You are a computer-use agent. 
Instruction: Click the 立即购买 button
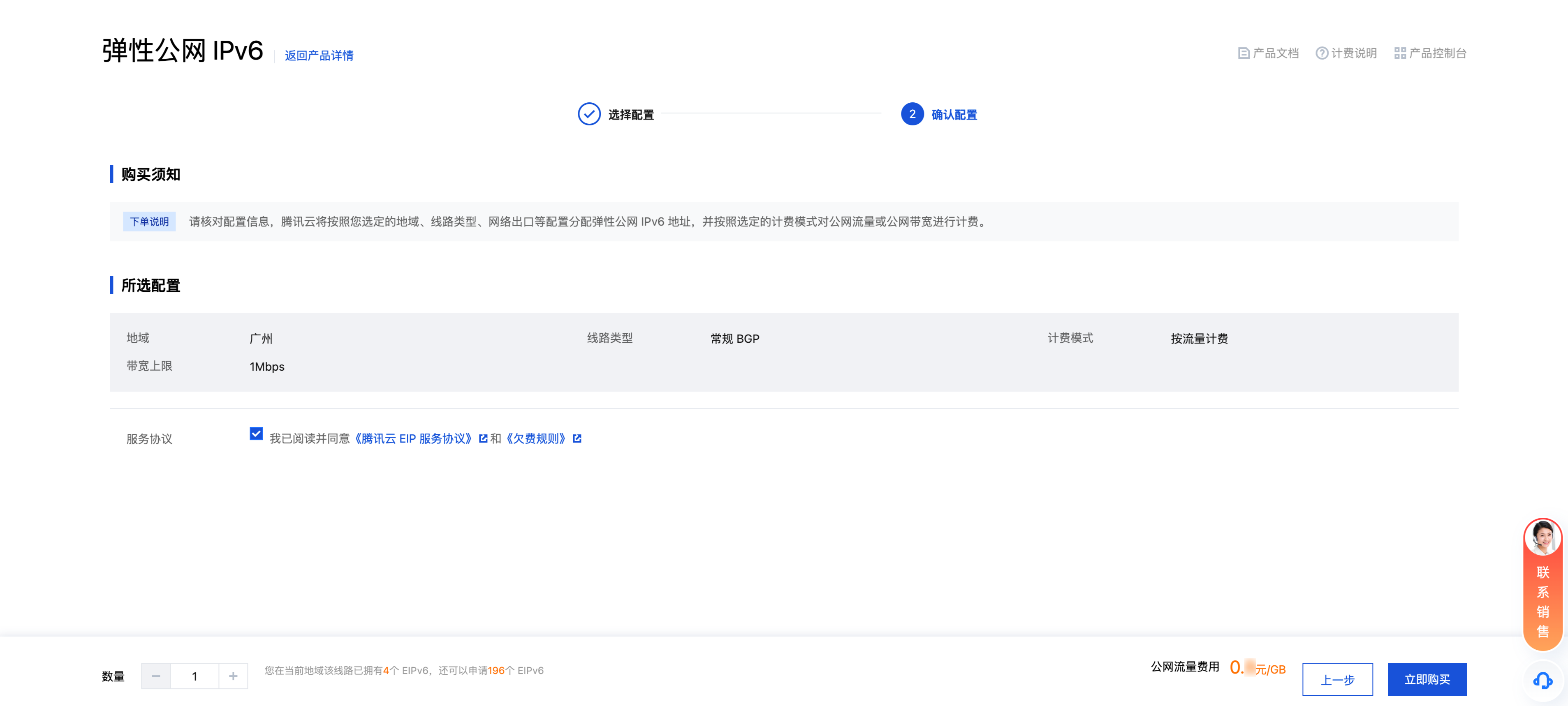1427,678
